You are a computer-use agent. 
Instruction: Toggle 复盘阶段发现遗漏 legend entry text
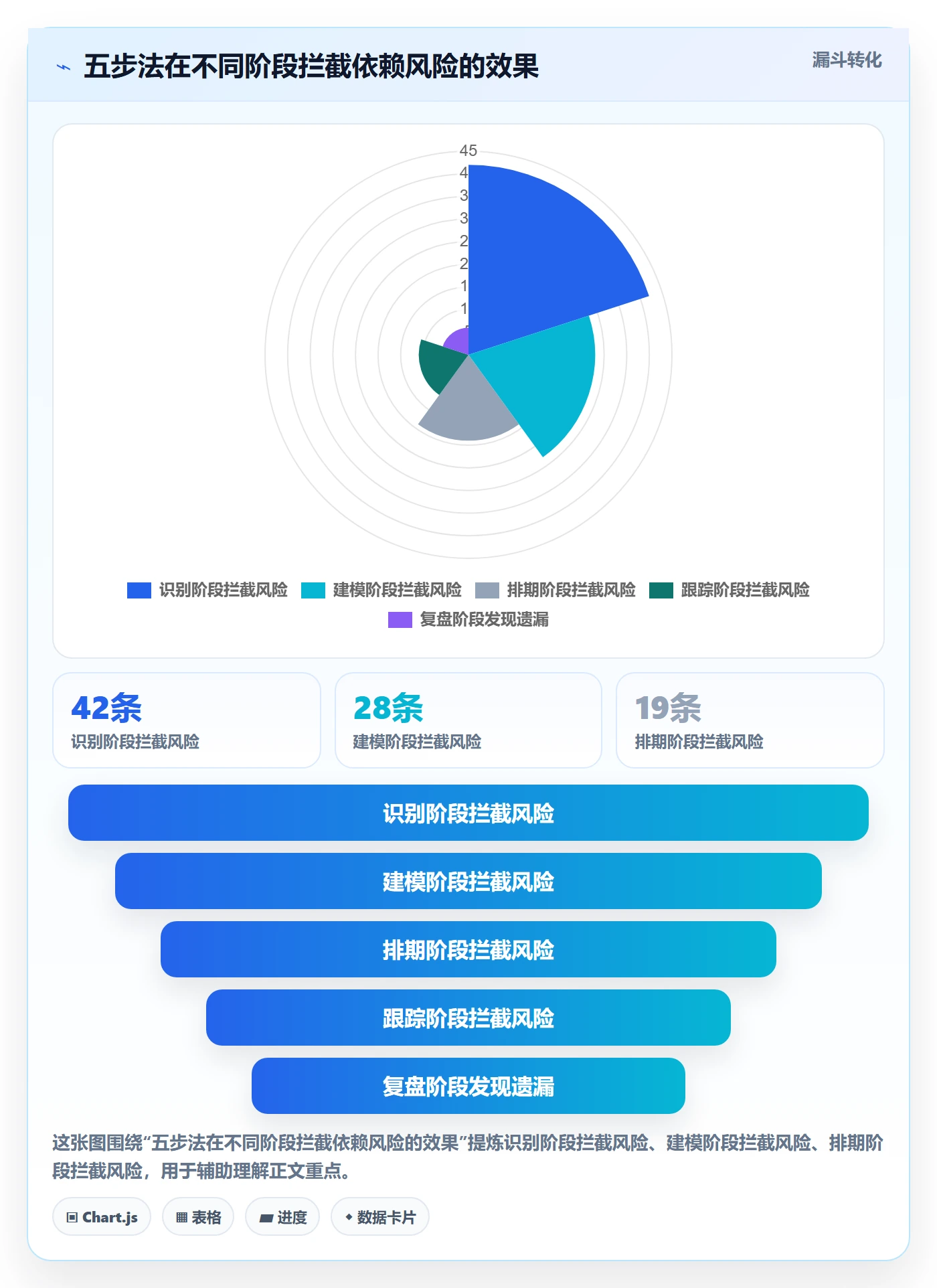click(484, 620)
